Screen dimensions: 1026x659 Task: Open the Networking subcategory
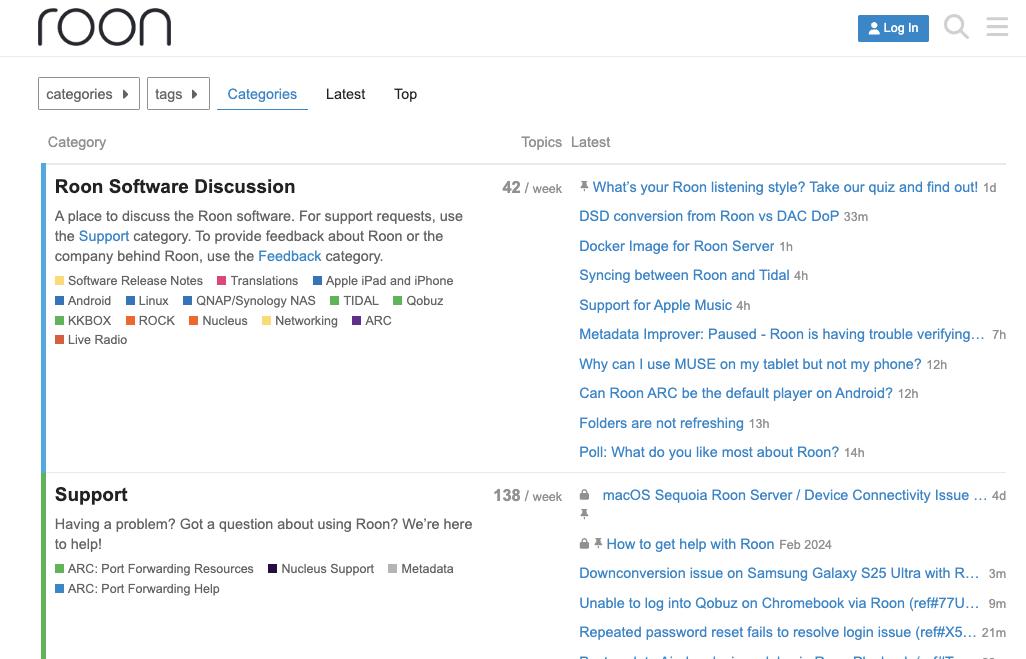pos(300,321)
